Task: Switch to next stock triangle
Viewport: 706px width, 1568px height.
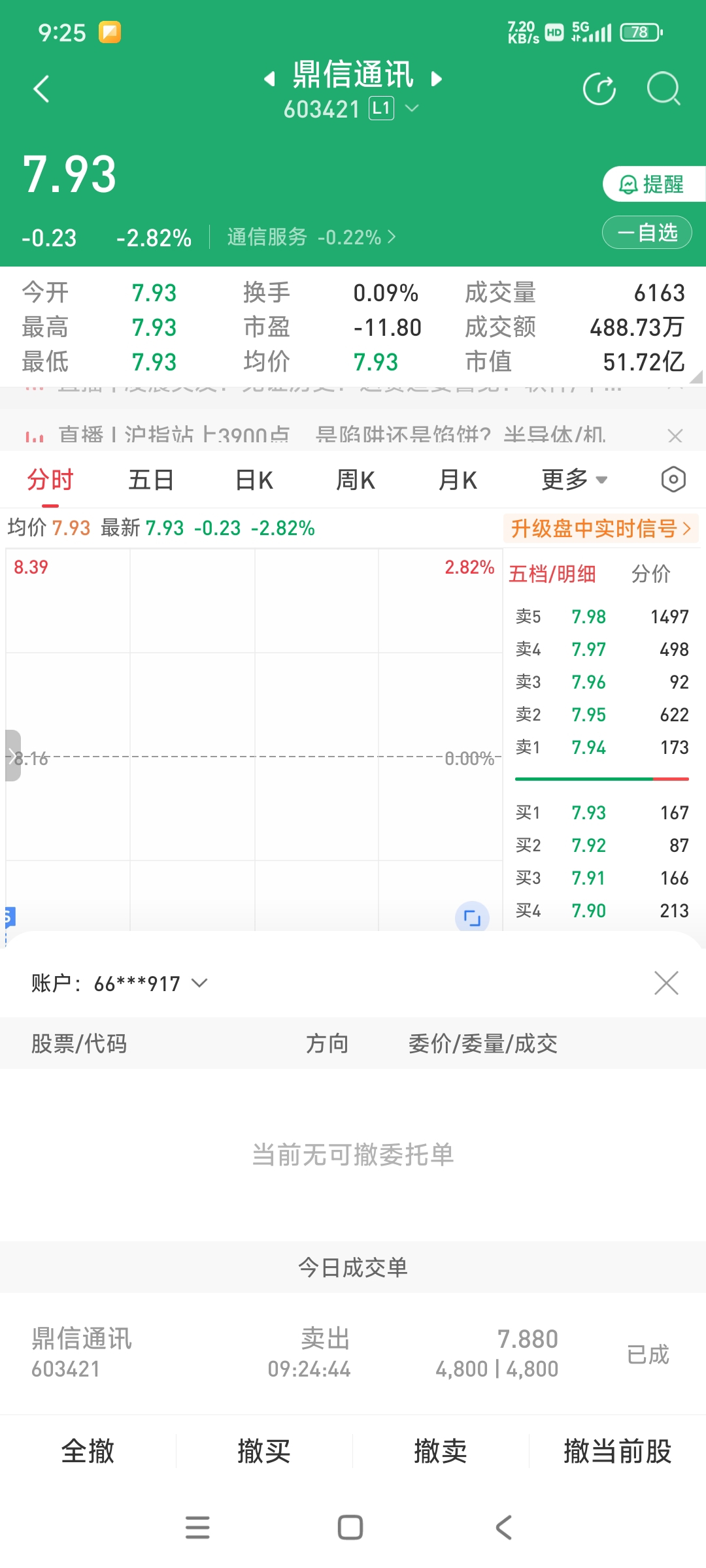Action: (x=436, y=79)
